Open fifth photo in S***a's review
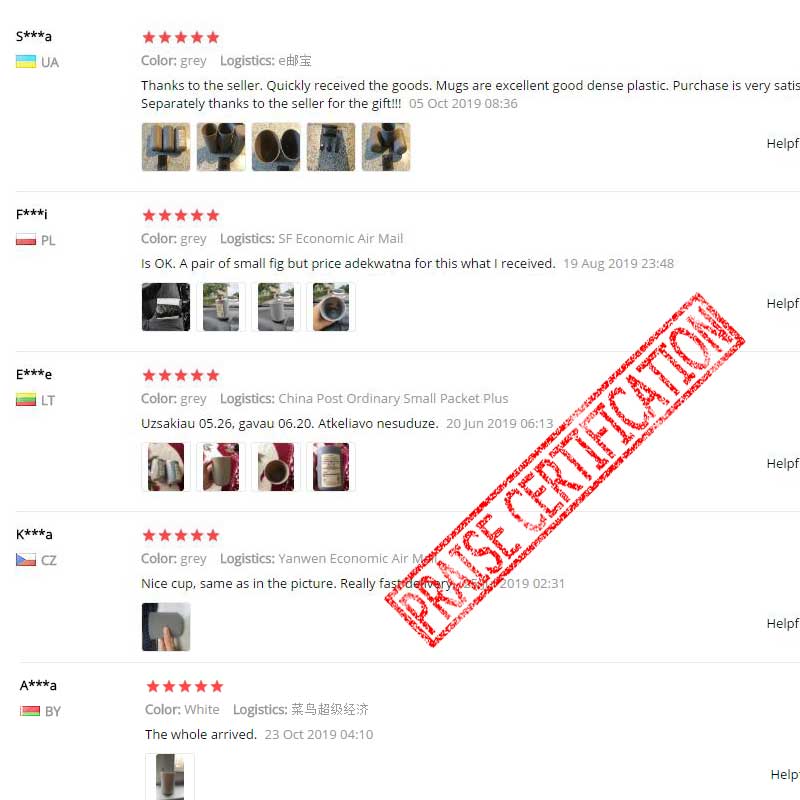 [386, 147]
